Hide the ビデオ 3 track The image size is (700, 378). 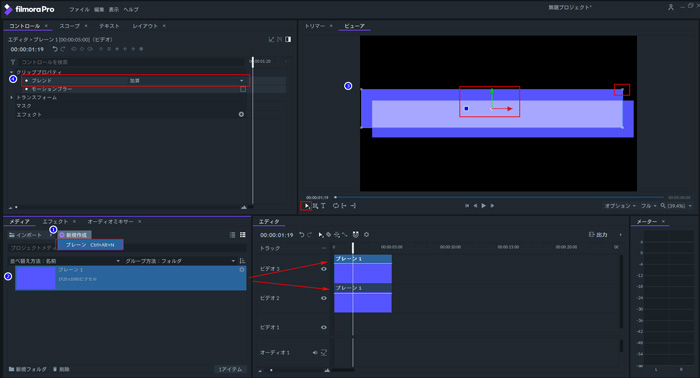(x=324, y=269)
